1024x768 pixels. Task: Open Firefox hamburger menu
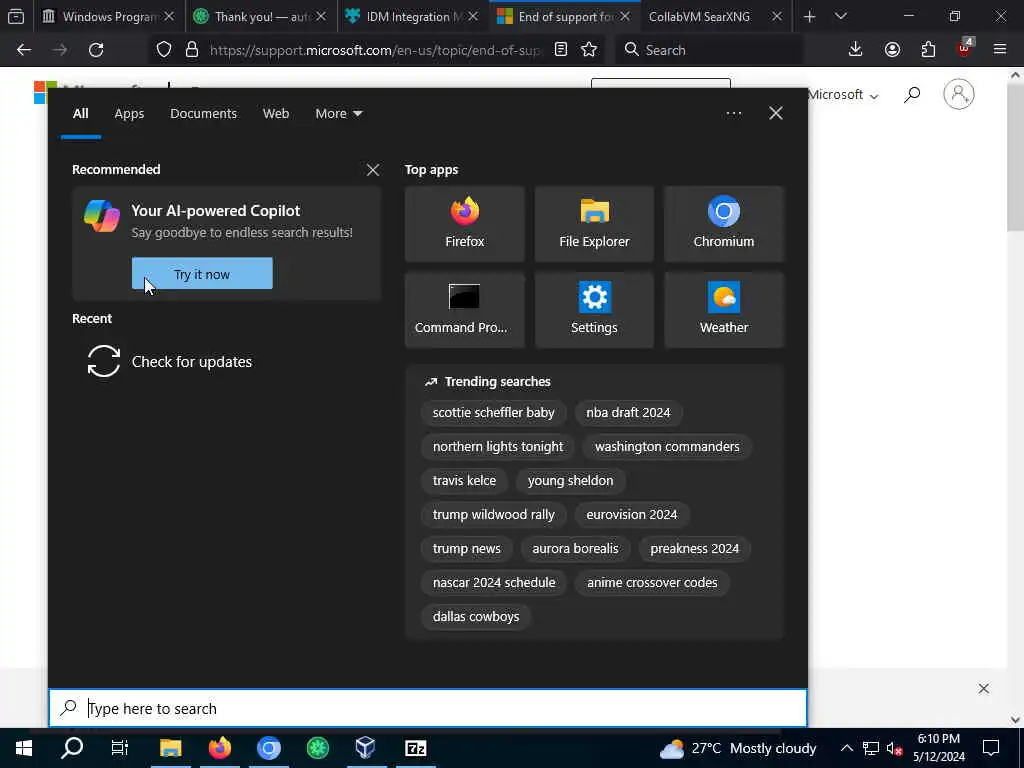click(1000, 50)
